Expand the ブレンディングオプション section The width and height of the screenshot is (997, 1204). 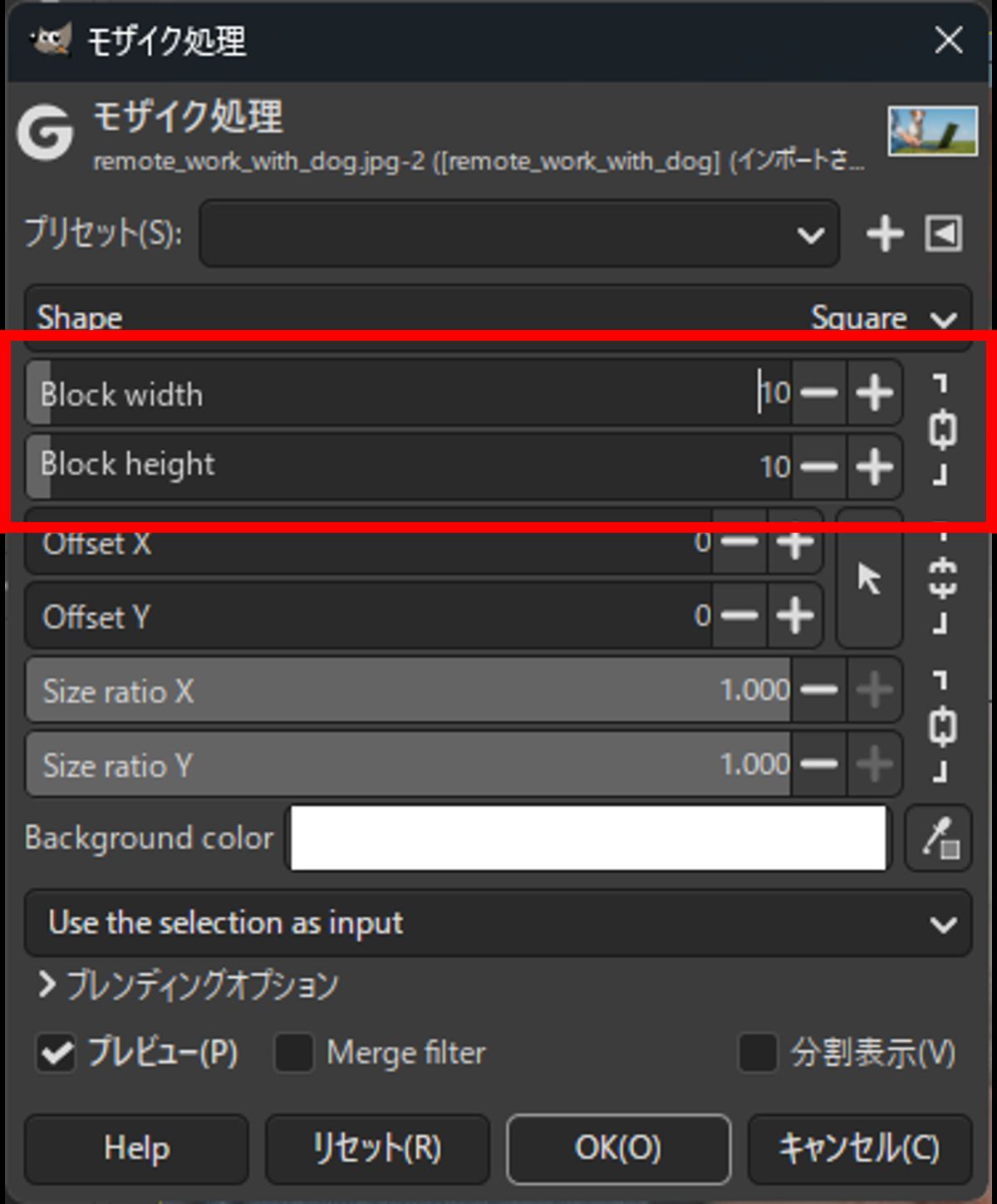coord(48,985)
